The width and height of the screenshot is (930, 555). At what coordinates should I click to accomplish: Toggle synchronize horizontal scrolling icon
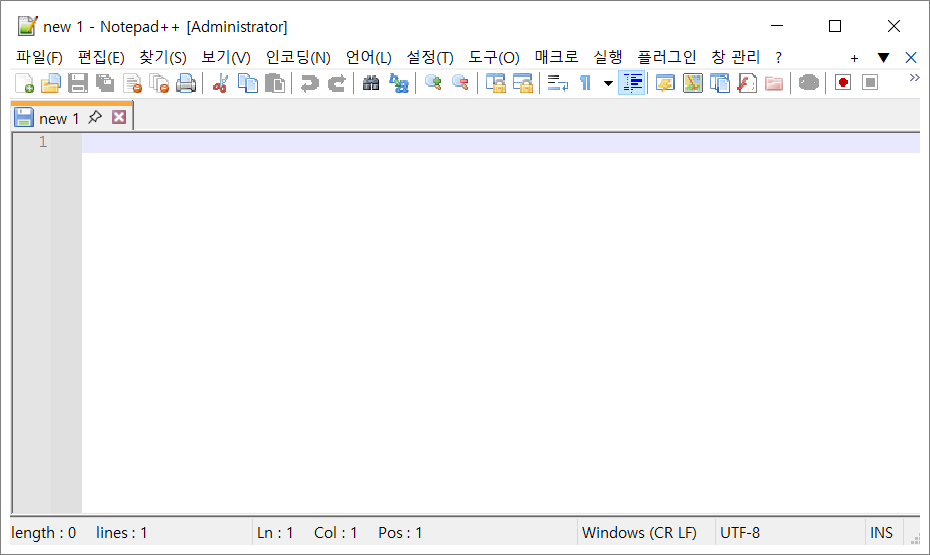tap(523, 83)
